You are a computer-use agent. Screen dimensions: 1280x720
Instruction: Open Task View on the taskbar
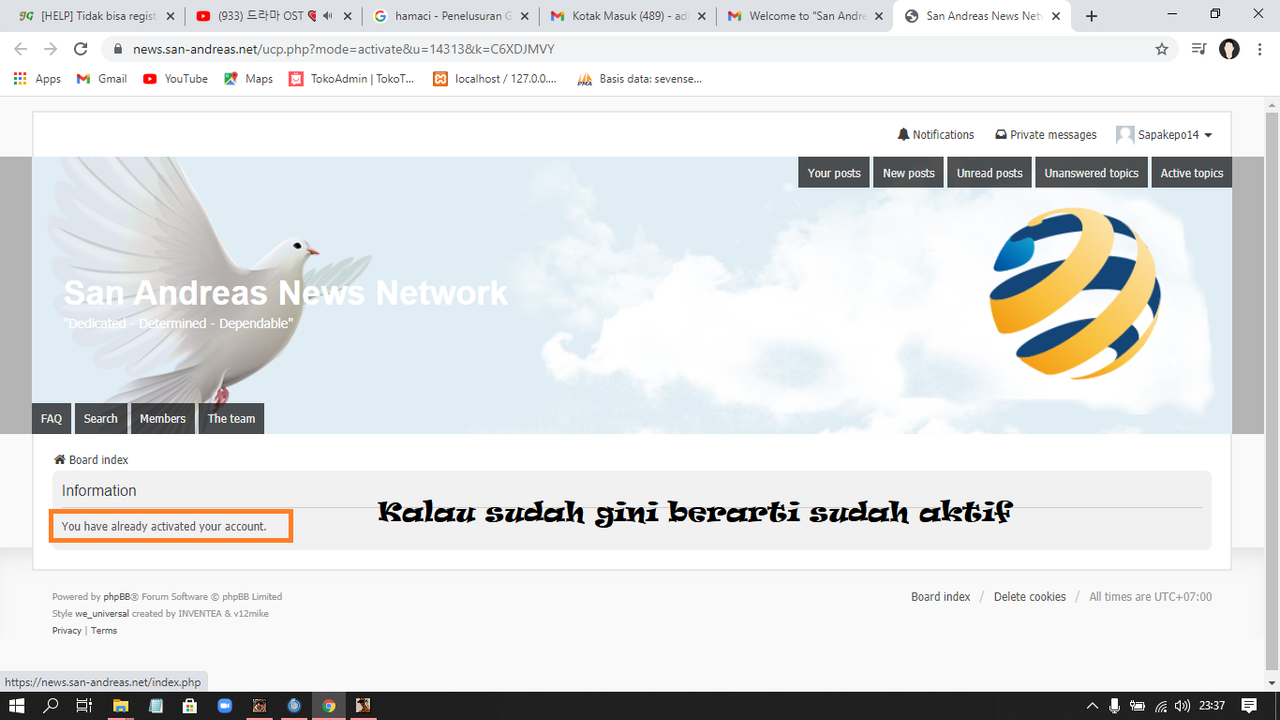point(85,706)
